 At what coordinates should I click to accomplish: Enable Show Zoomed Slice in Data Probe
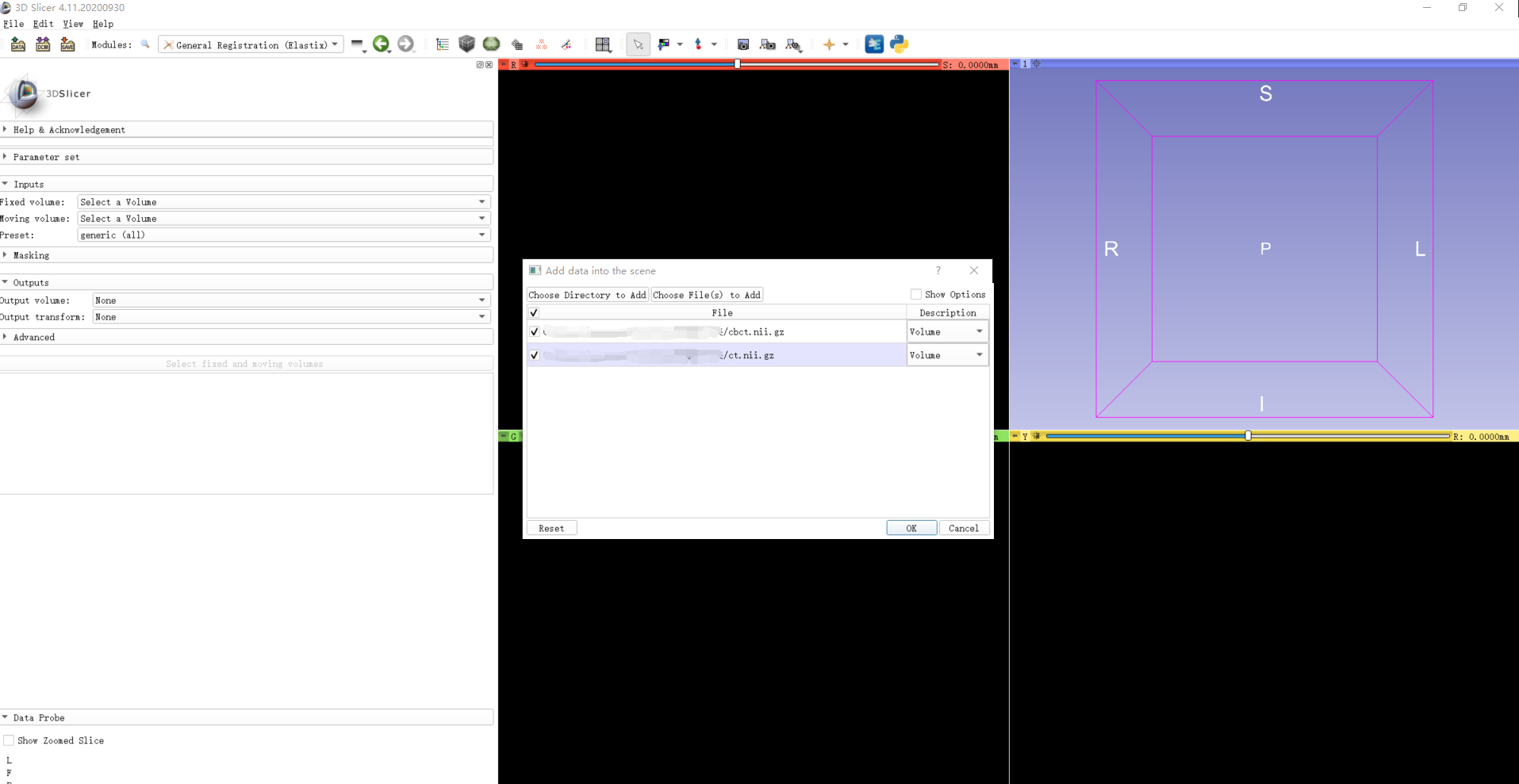[x=9, y=740]
